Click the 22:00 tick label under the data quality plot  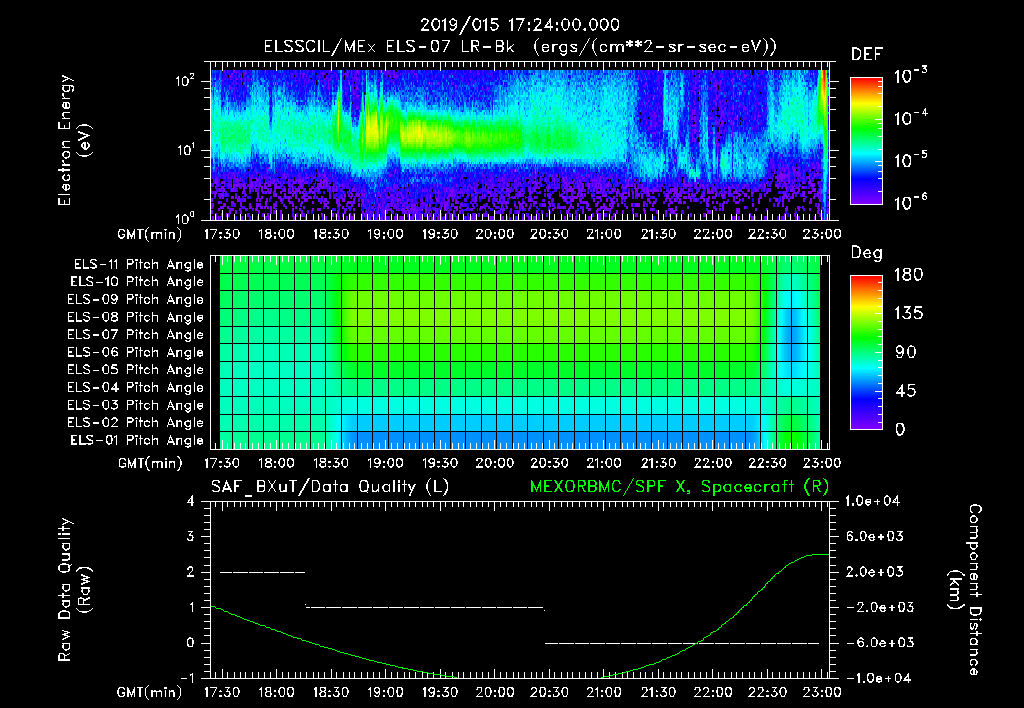tap(712, 692)
